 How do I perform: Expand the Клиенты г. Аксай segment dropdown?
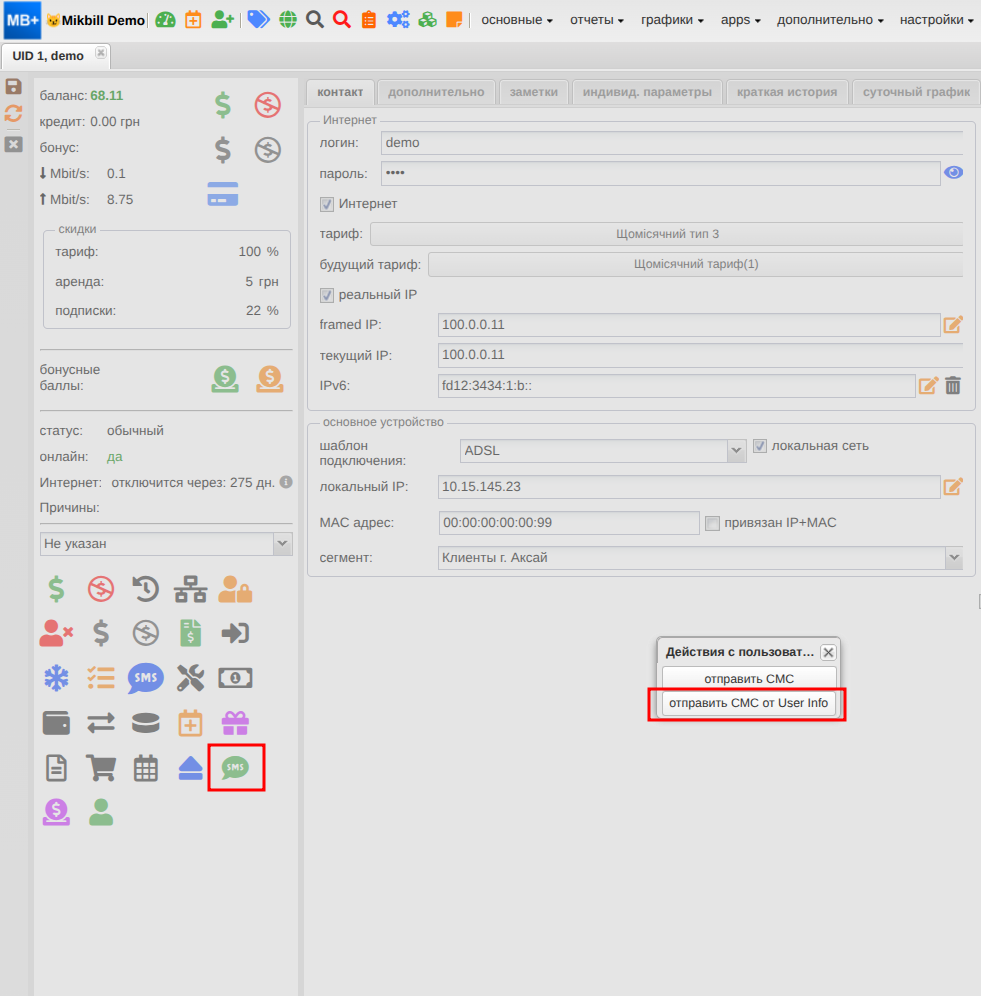[954, 558]
